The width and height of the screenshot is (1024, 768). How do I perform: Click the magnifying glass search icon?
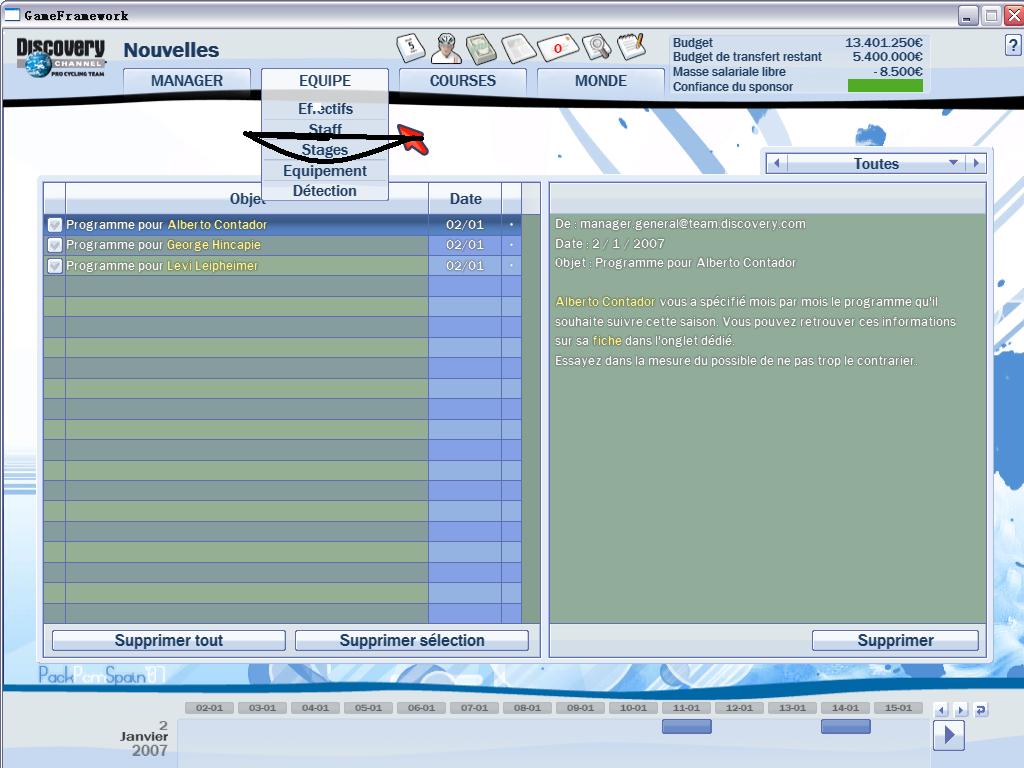point(597,47)
